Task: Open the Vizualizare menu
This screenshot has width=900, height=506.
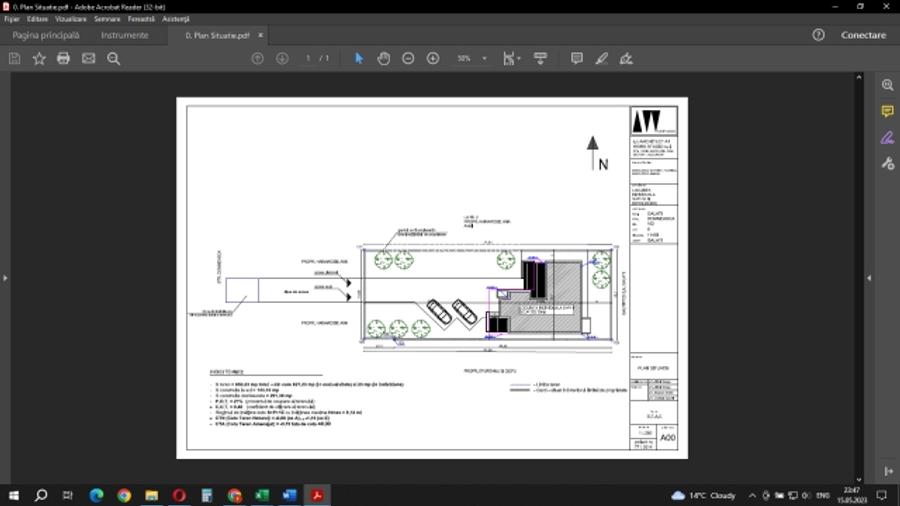Action: tap(70, 19)
